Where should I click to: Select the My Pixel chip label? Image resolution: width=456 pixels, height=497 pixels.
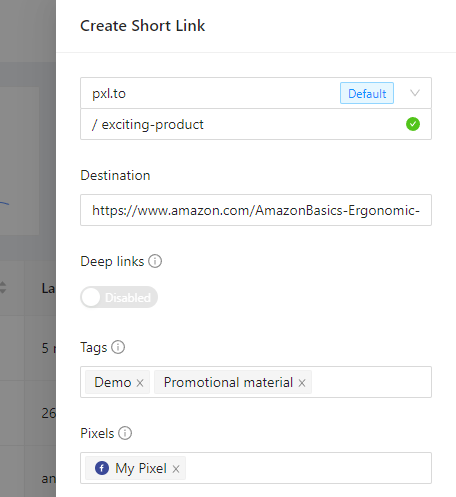pos(141,468)
